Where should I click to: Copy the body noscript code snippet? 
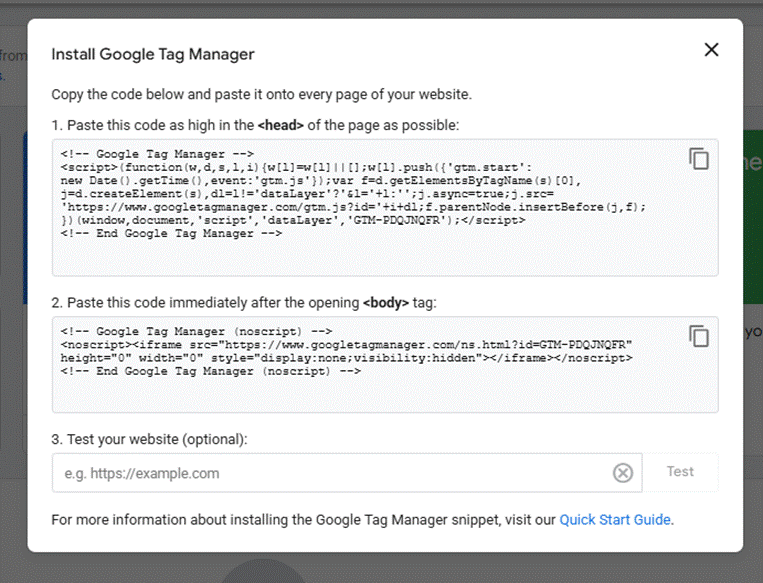coord(699,336)
